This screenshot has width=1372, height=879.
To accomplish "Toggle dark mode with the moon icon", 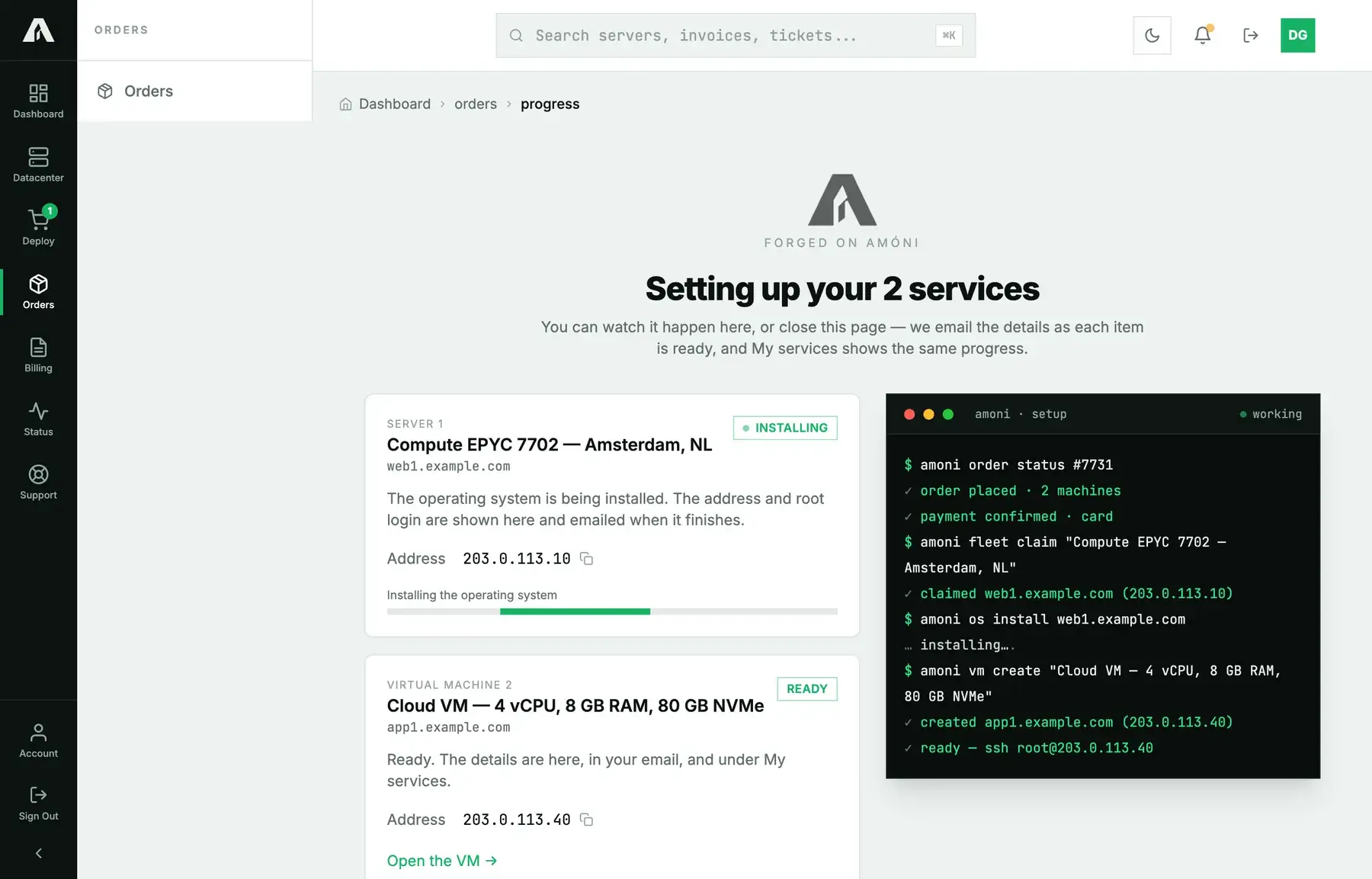I will pyautogui.click(x=1152, y=35).
